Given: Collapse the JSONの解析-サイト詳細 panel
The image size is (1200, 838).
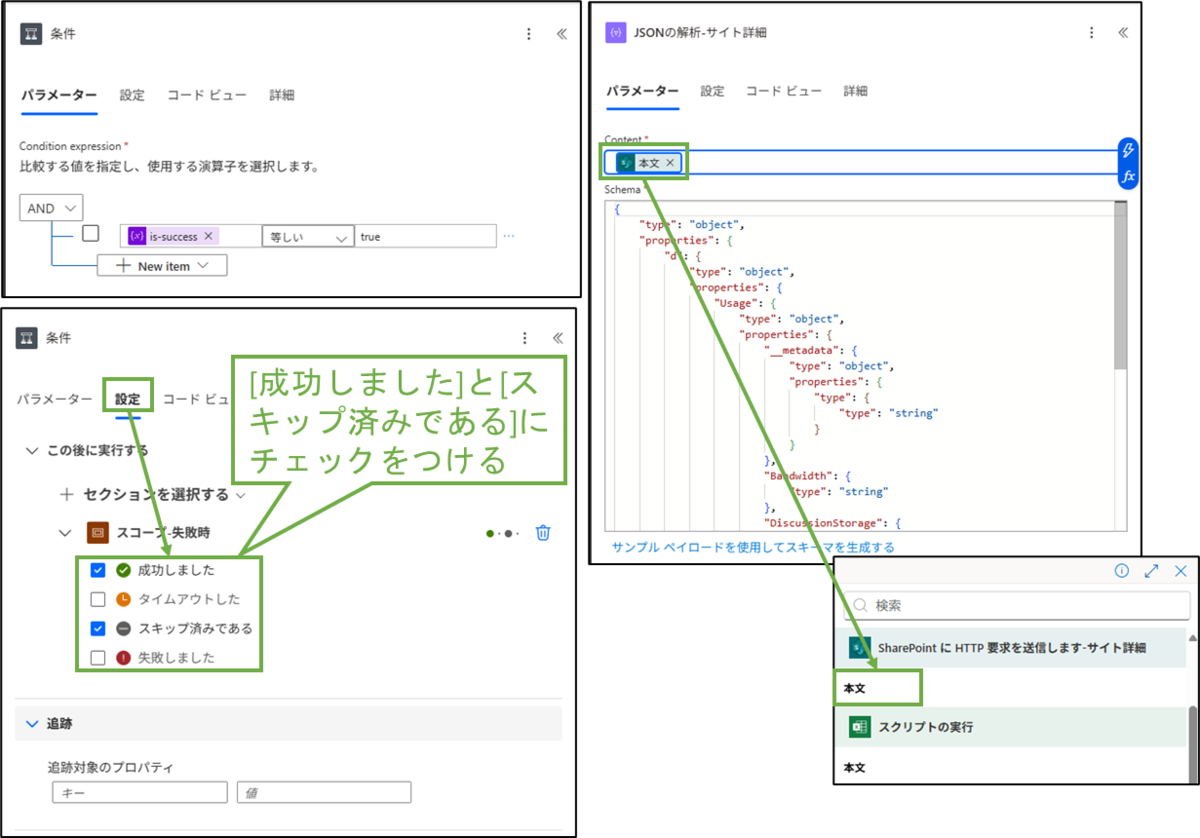Looking at the screenshot, I should [x=1123, y=32].
